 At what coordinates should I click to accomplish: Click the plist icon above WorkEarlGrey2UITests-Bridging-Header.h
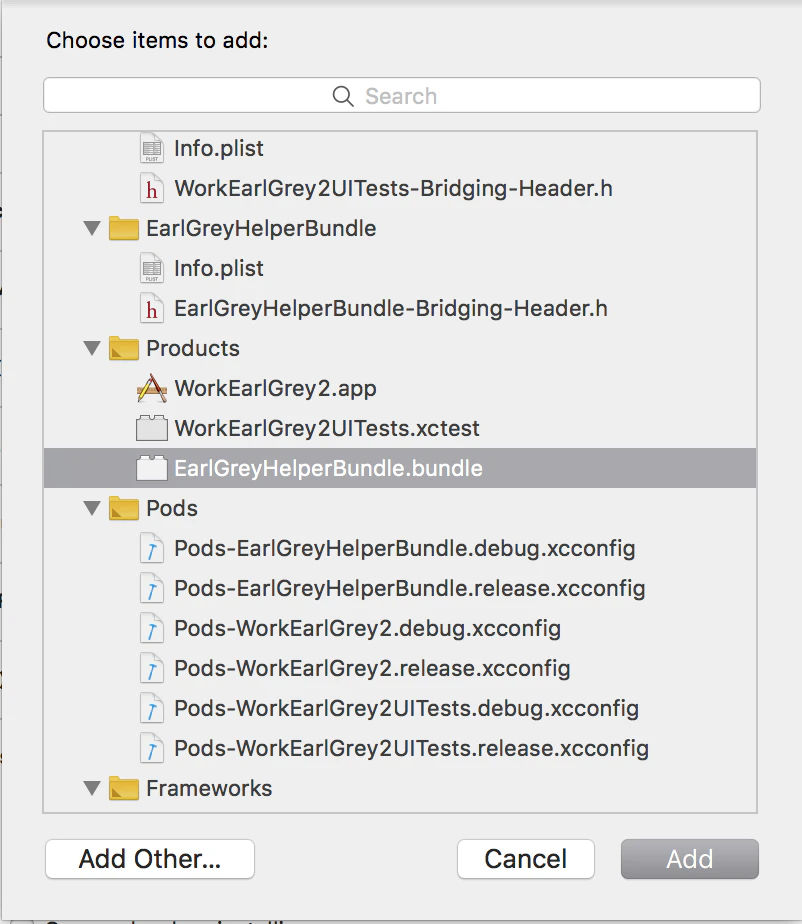152,148
